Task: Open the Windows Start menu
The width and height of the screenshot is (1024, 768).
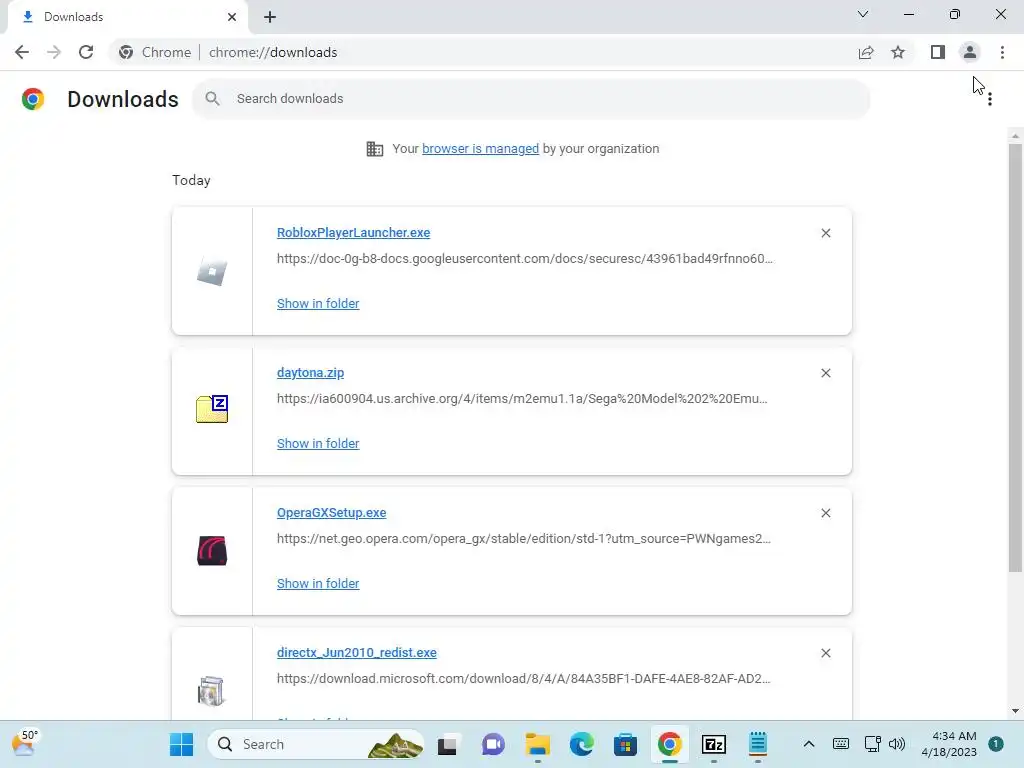Action: pos(181,744)
